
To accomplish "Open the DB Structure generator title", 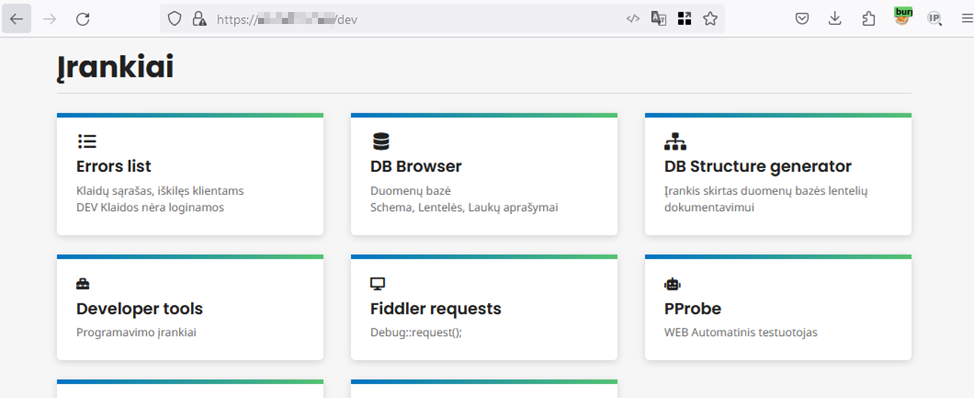I will pyautogui.click(x=758, y=166).
